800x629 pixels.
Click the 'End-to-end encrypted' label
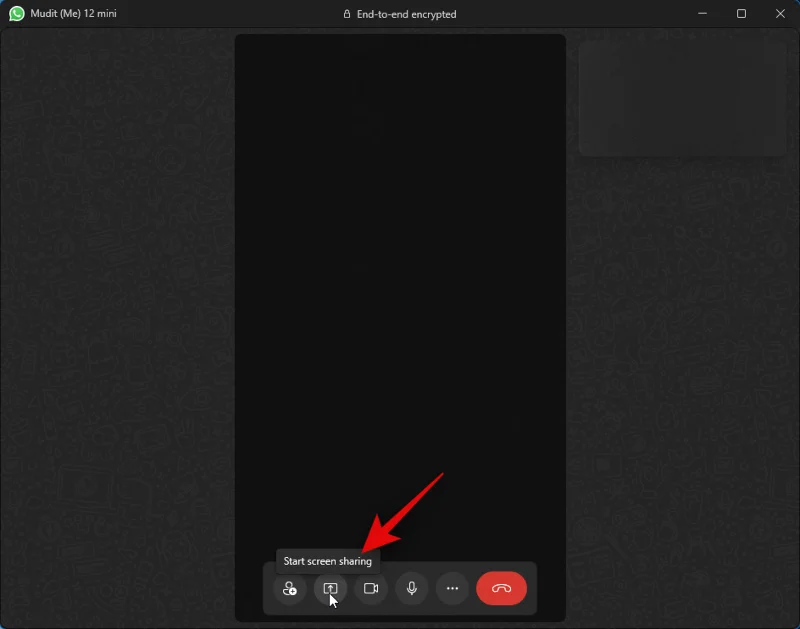[x=406, y=14]
